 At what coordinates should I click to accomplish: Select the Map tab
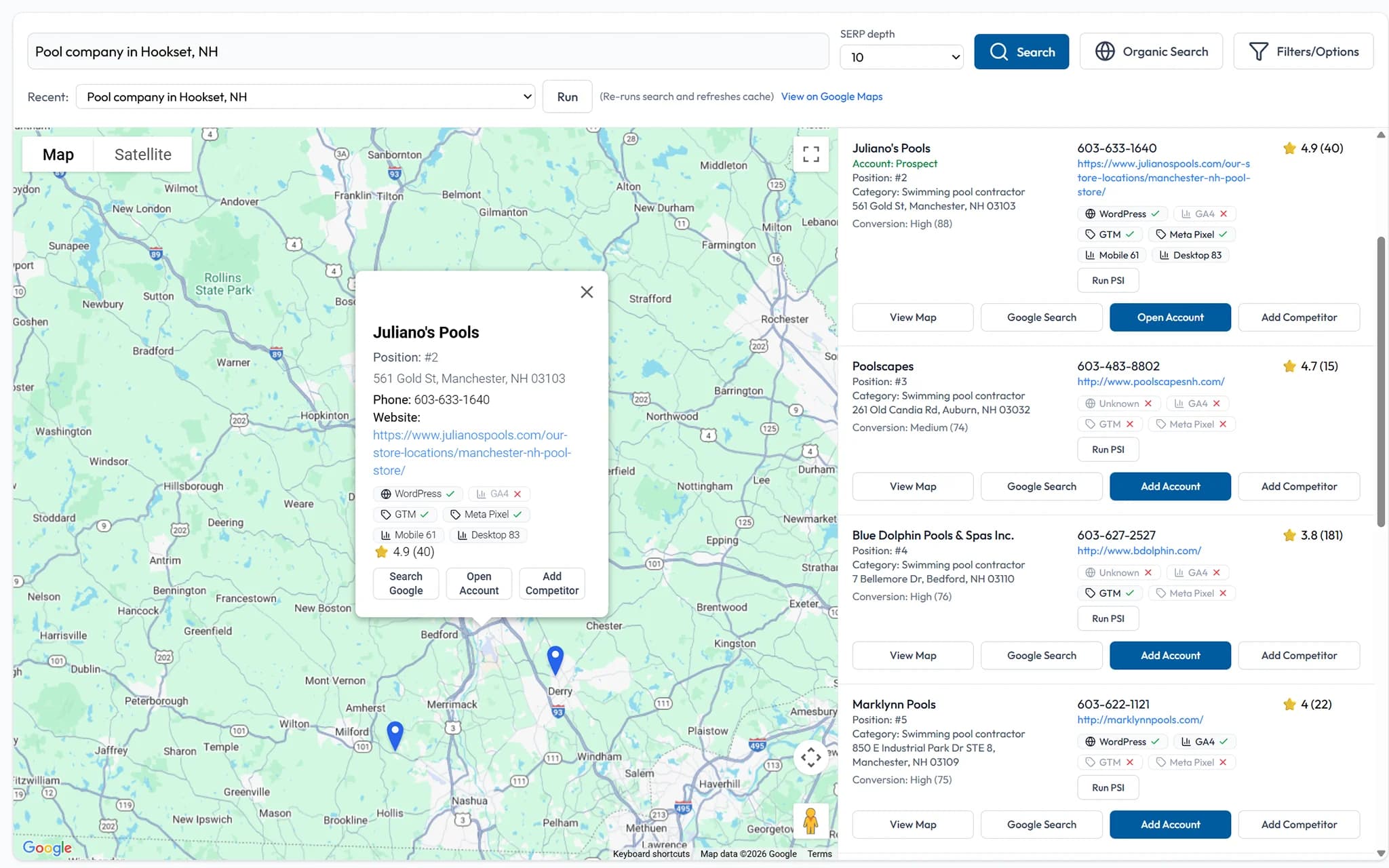click(x=58, y=154)
